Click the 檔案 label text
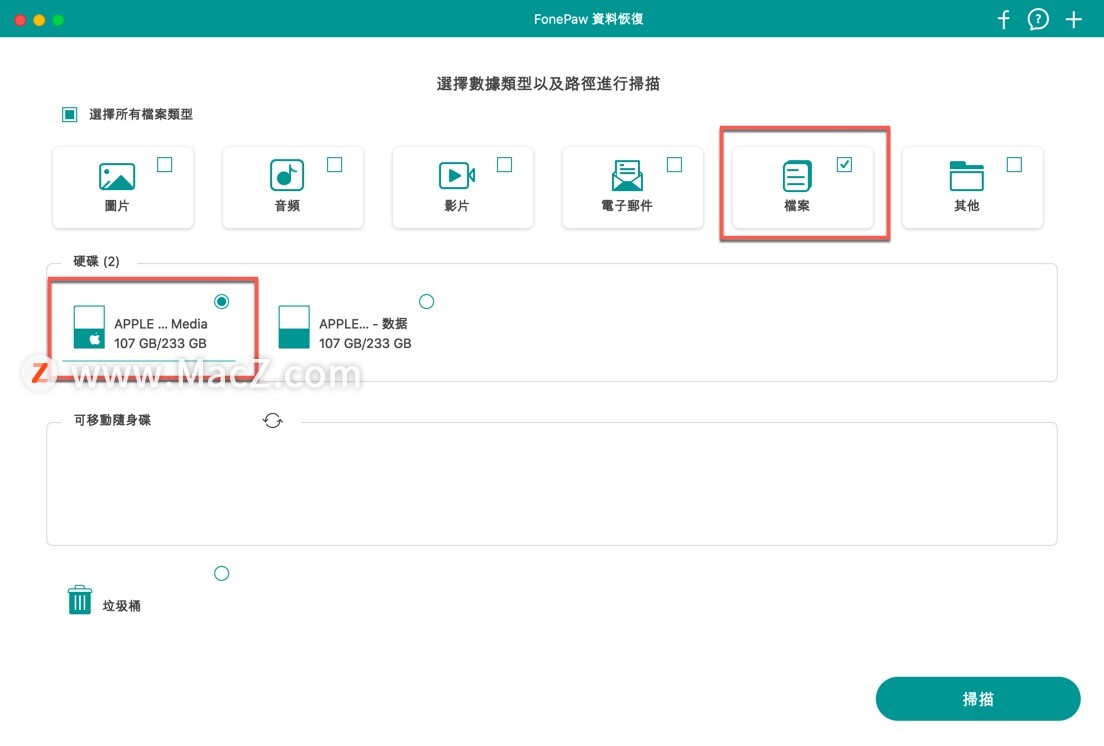Screen dimensions: 1104x746 pos(797,206)
